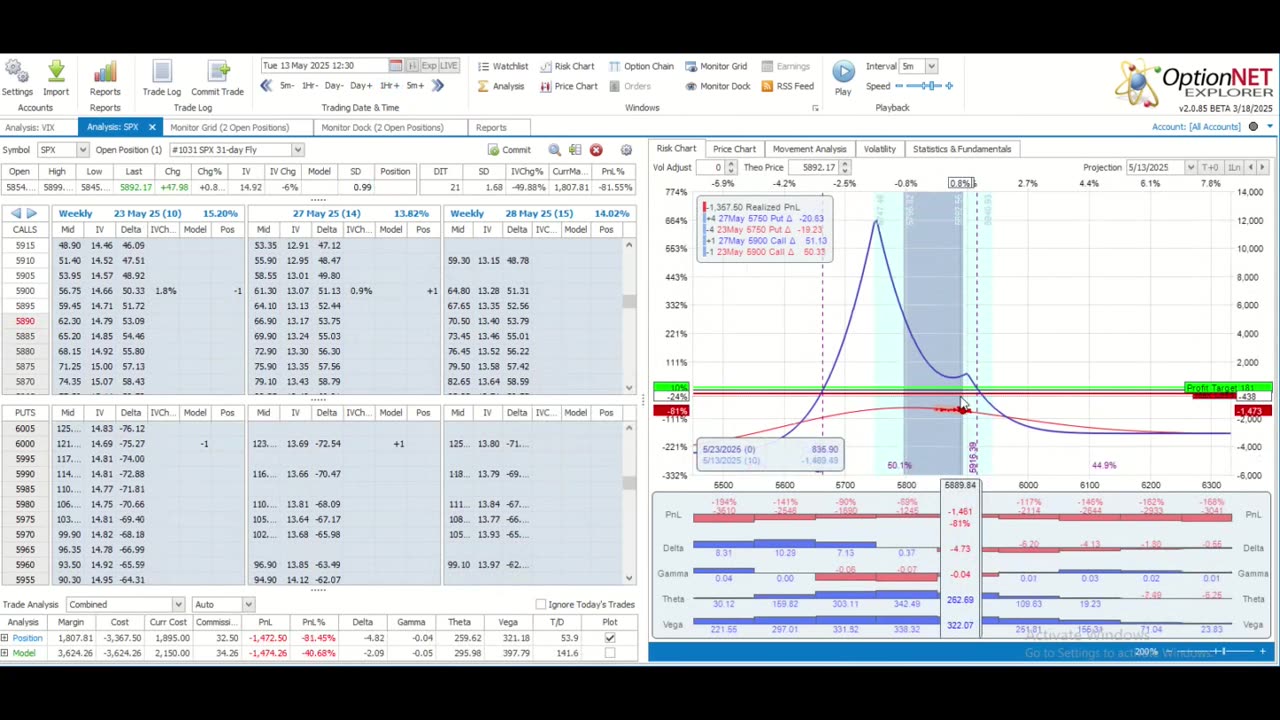The width and height of the screenshot is (1280, 720).
Task: Open the Analysis window
Action: [501, 86]
